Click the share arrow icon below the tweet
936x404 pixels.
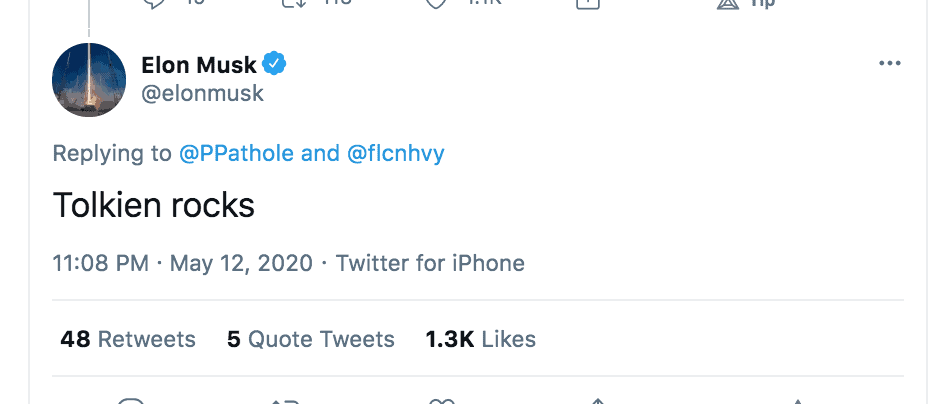pyautogui.click(x=597, y=400)
